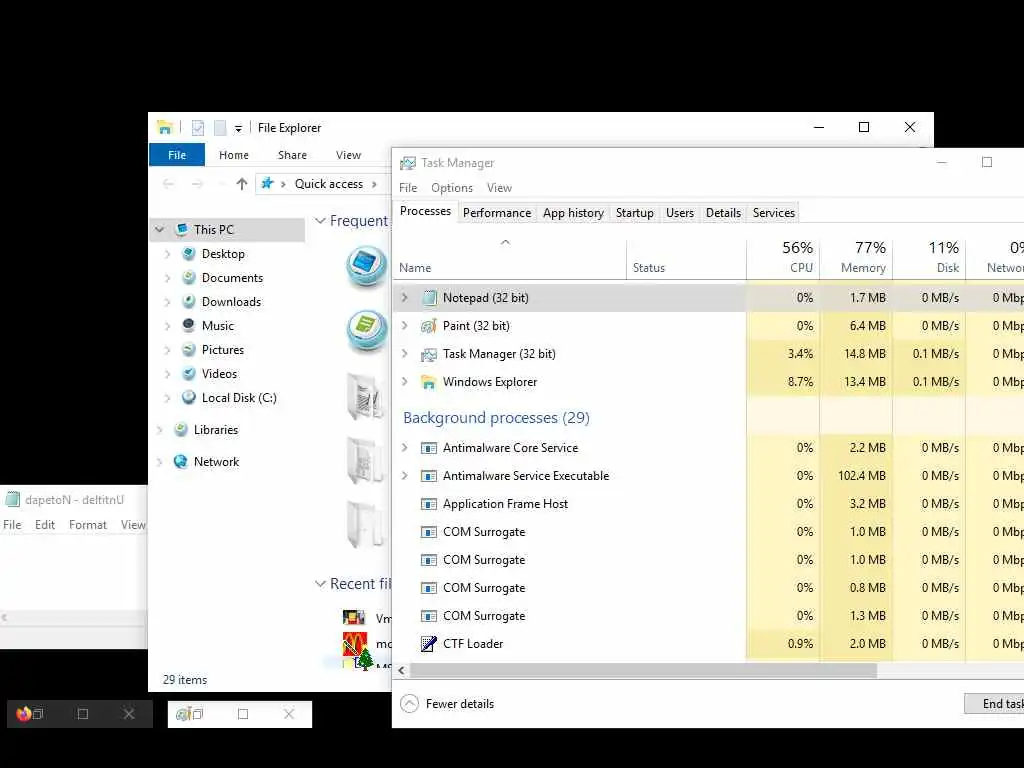Click the Task Manager title bar icon
The height and width of the screenshot is (768, 1024).
[x=408, y=163]
